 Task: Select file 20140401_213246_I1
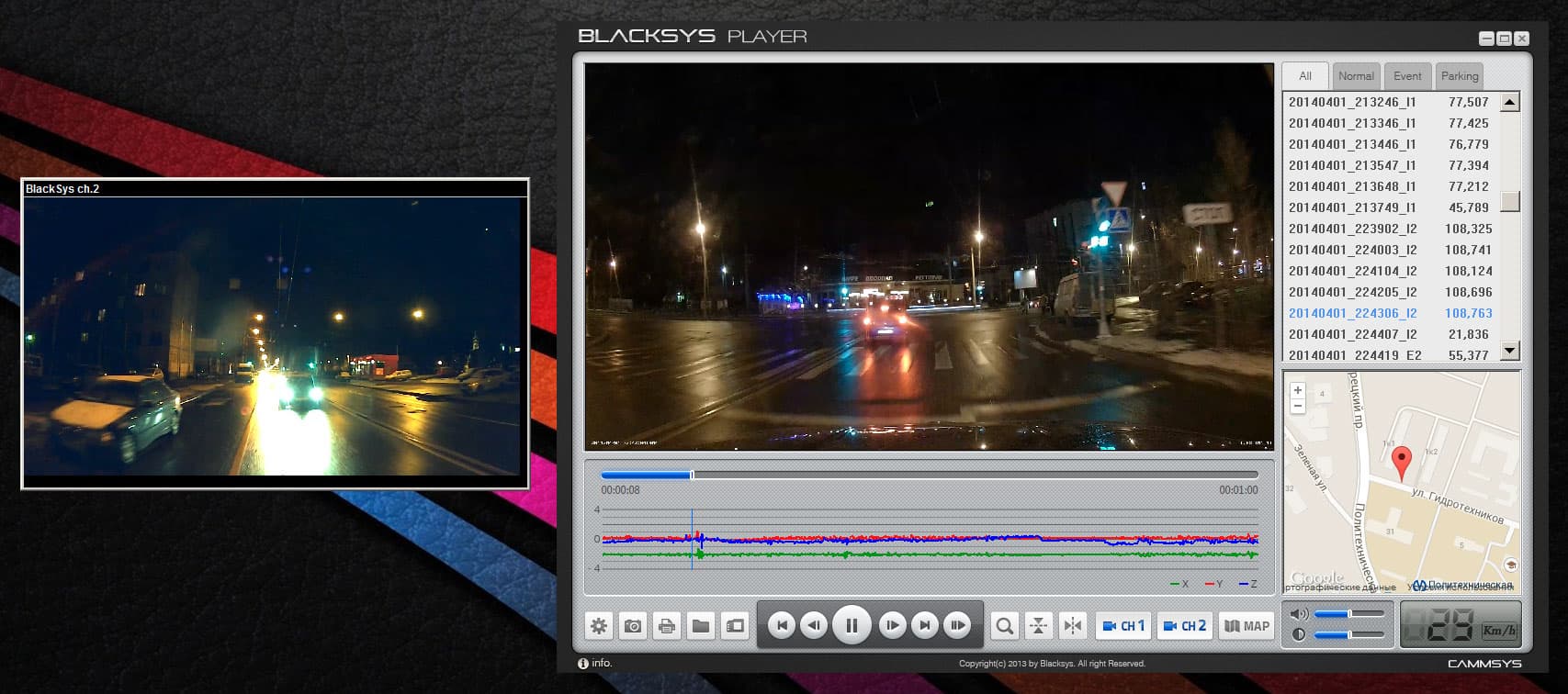click(x=1391, y=102)
